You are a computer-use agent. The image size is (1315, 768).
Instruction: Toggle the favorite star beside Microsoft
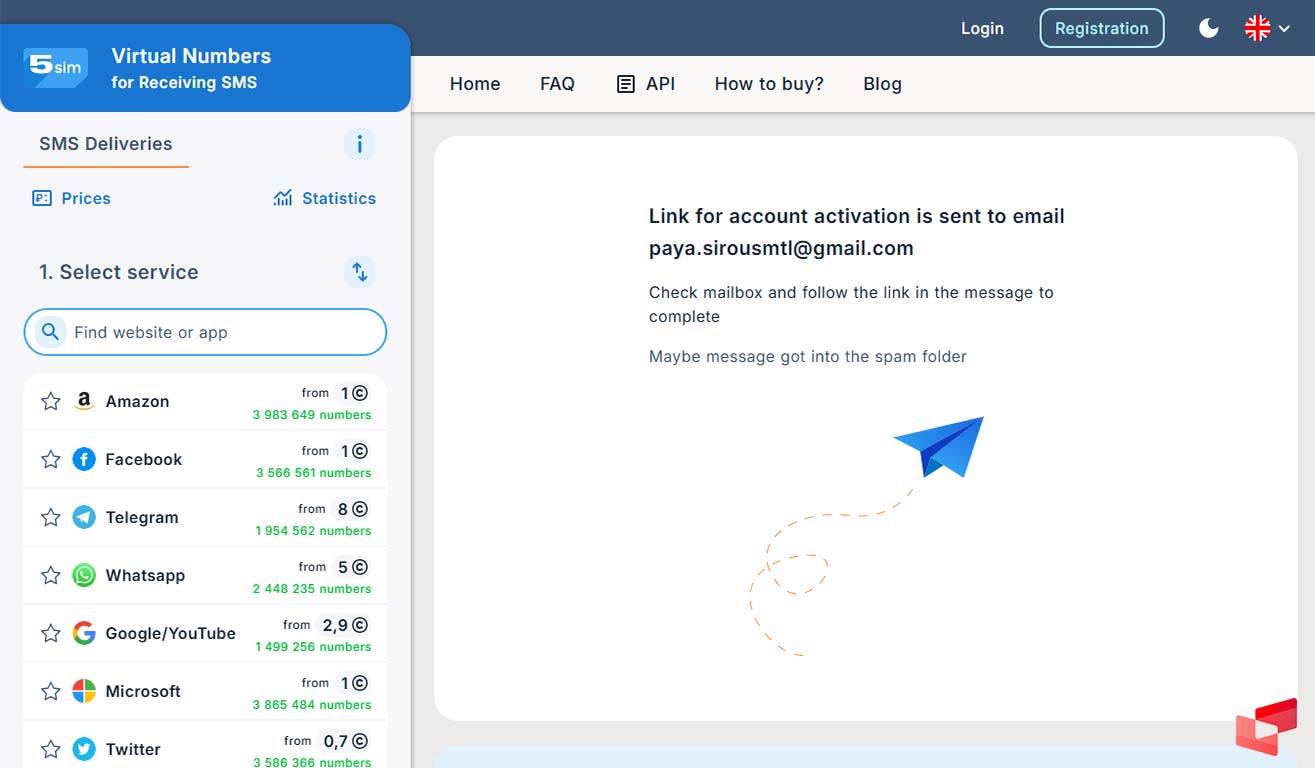[51, 692]
